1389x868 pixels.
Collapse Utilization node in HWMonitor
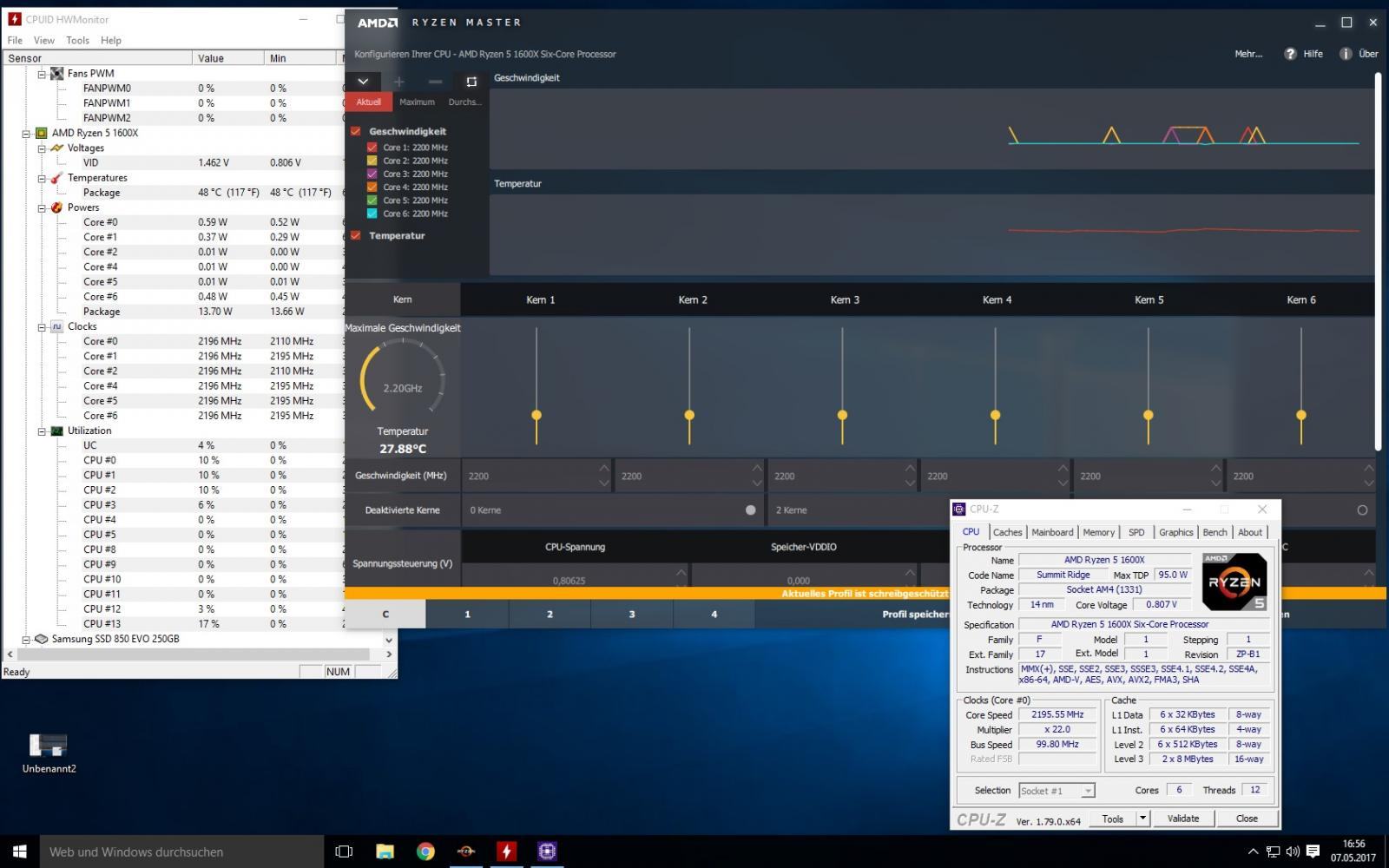(42, 431)
